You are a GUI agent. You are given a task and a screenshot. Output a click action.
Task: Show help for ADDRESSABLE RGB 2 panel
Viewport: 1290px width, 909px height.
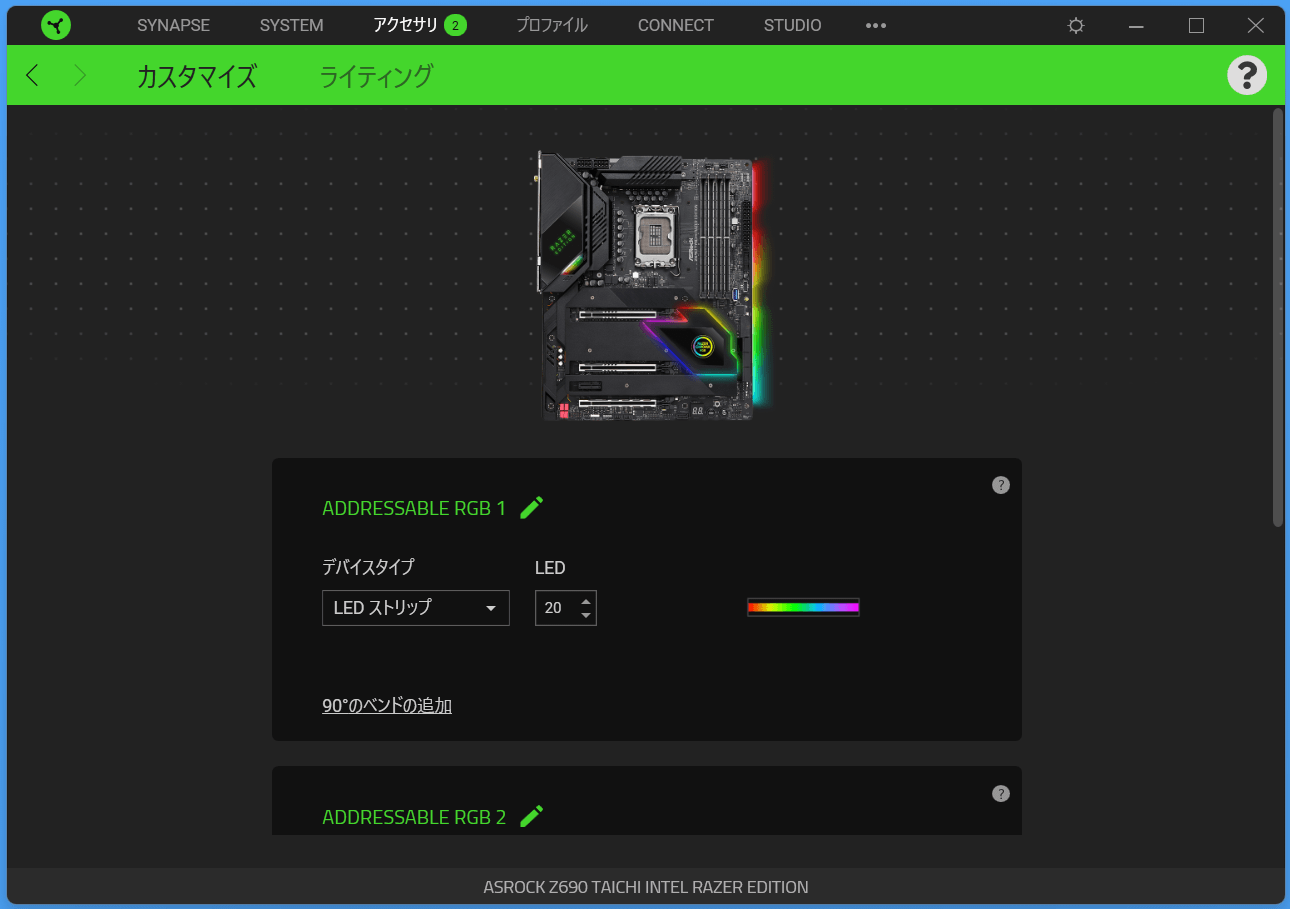click(x=1001, y=793)
